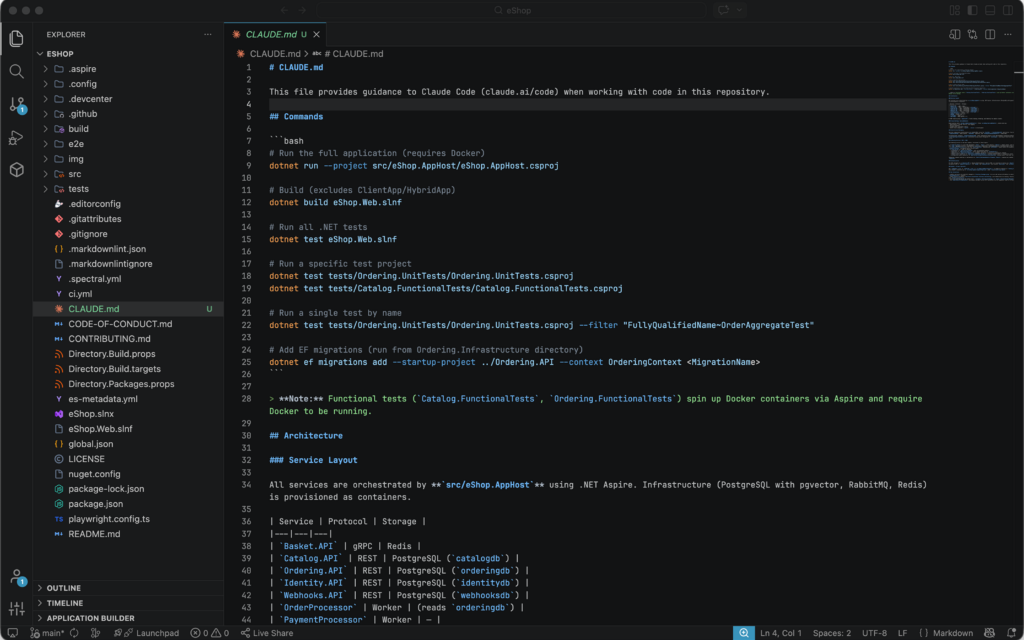Open the Run and Debug view
The width and height of the screenshot is (1024, 640).
point(16,137)
